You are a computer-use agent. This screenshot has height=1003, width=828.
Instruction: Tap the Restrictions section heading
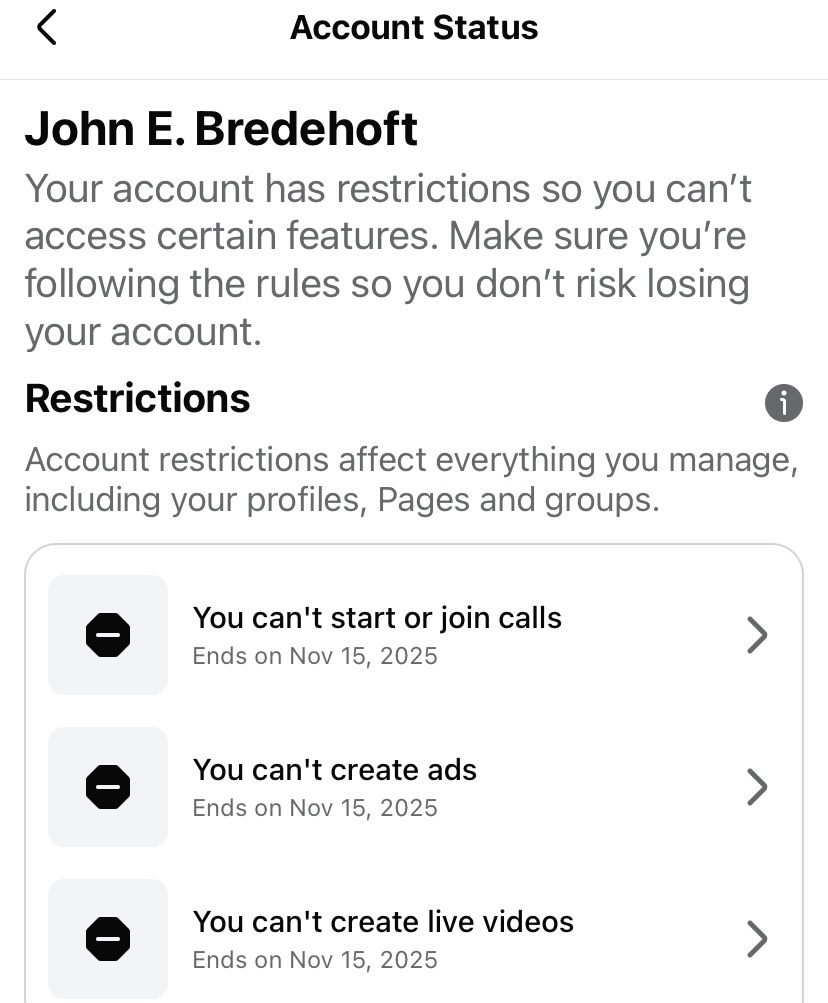[x=137, y=398]
